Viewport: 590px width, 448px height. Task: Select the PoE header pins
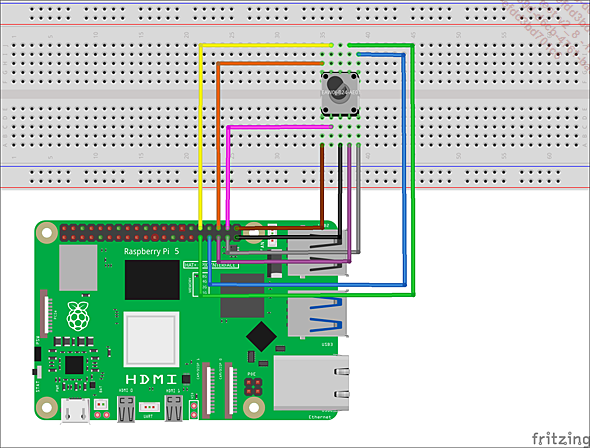(253, 387)
